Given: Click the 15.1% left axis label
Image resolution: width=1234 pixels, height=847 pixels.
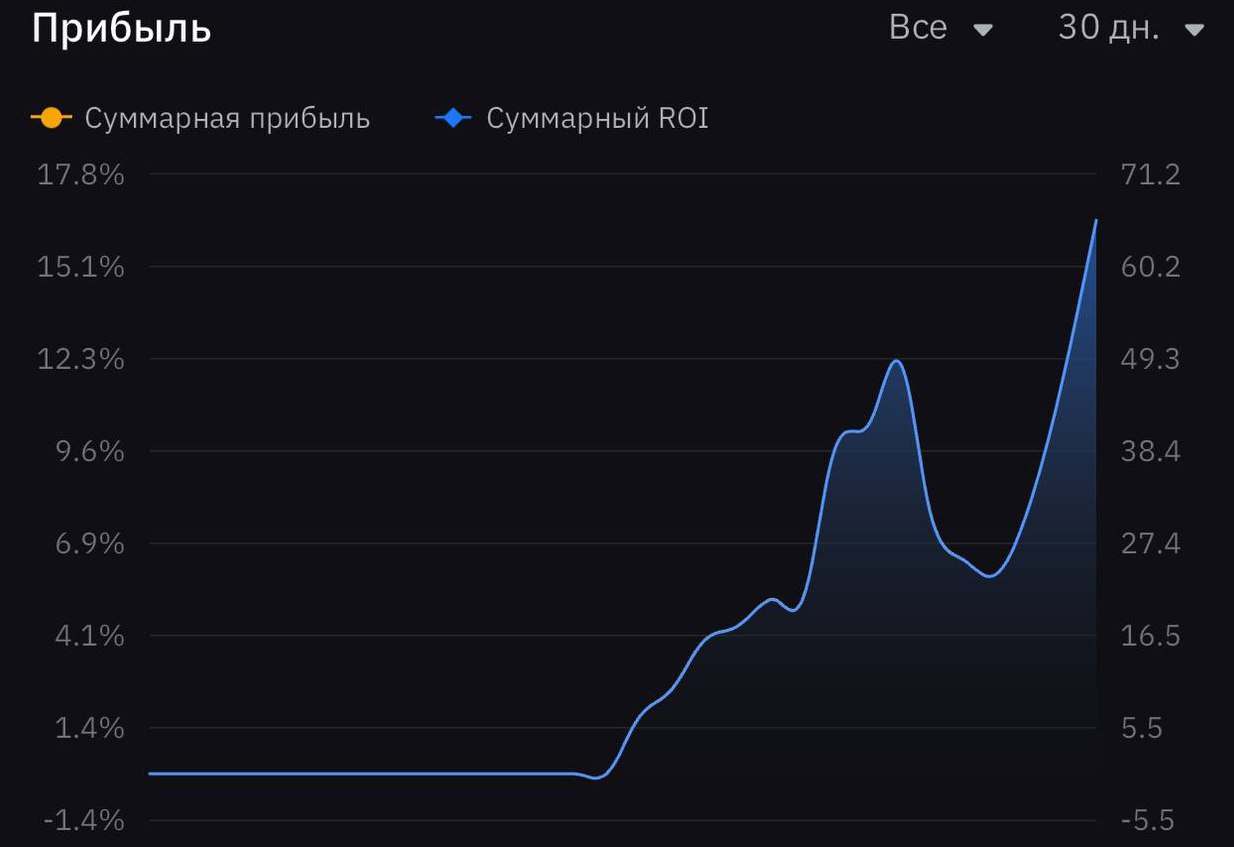Looking at the screenshot, I should pos(81,267).
